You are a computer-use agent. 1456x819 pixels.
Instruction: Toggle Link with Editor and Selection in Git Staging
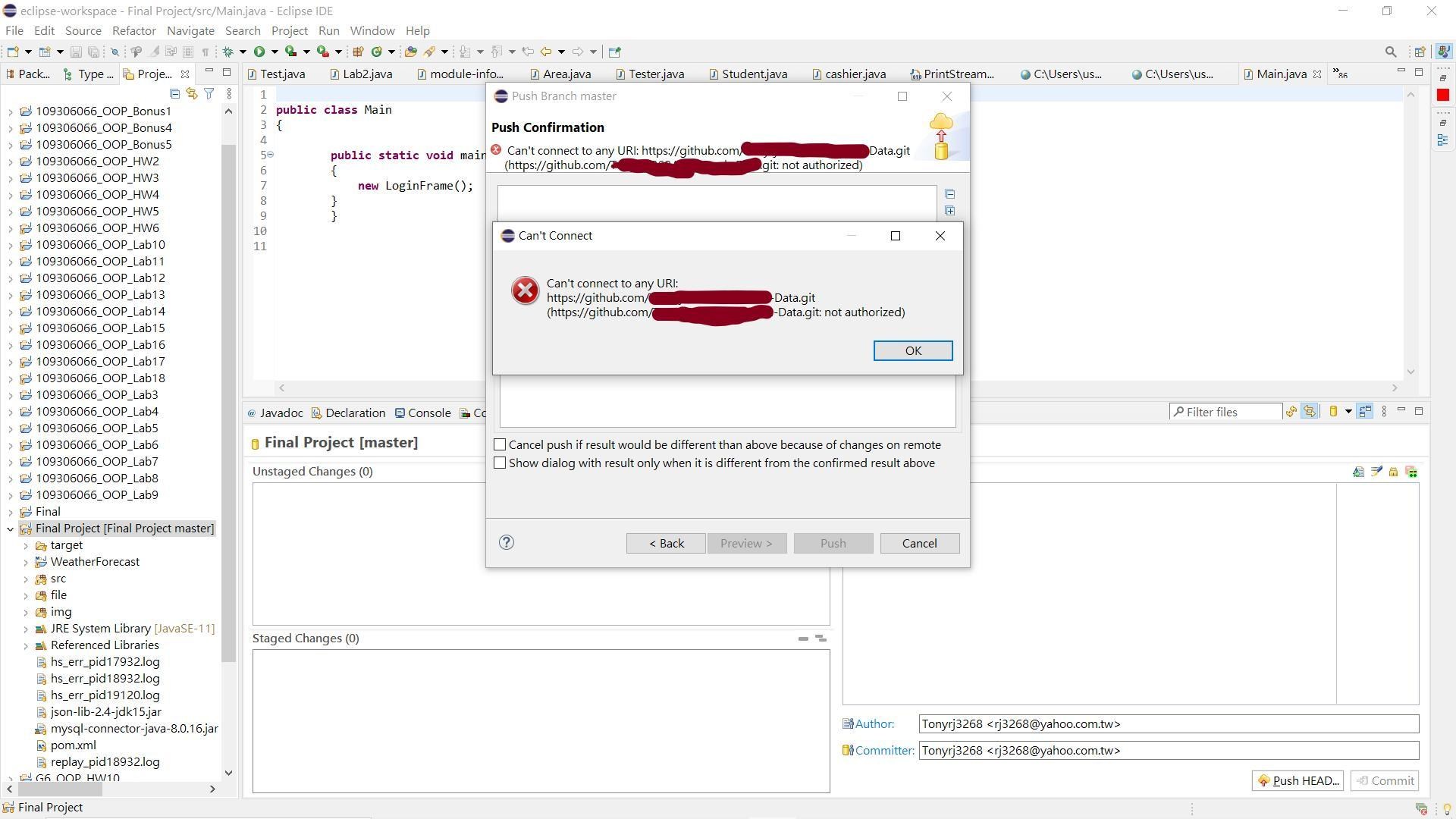1310,412
